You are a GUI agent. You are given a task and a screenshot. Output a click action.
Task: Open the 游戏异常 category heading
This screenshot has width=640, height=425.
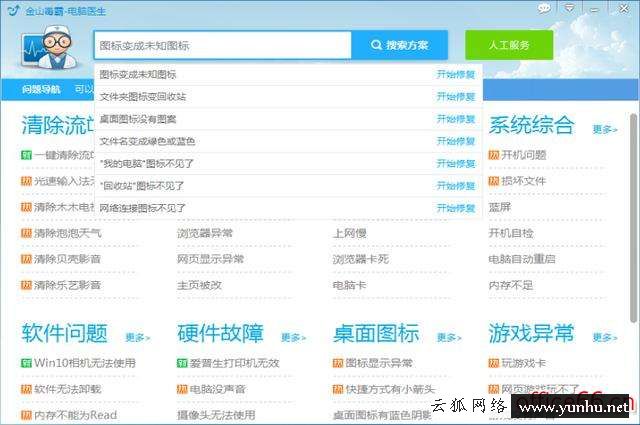point(531,333)
